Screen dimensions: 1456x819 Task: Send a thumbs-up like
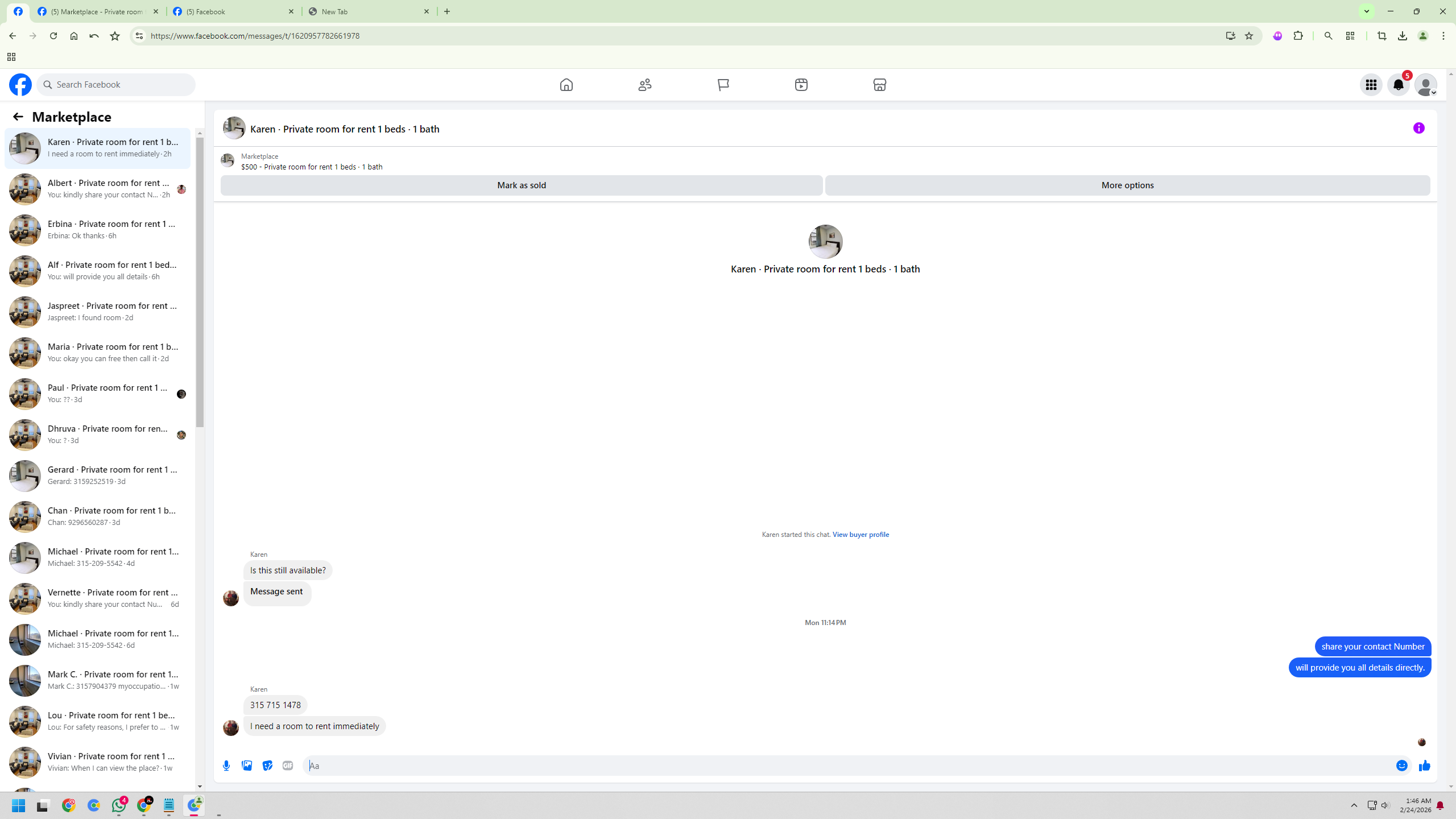pyautogui.click(x=1424, y=766)
